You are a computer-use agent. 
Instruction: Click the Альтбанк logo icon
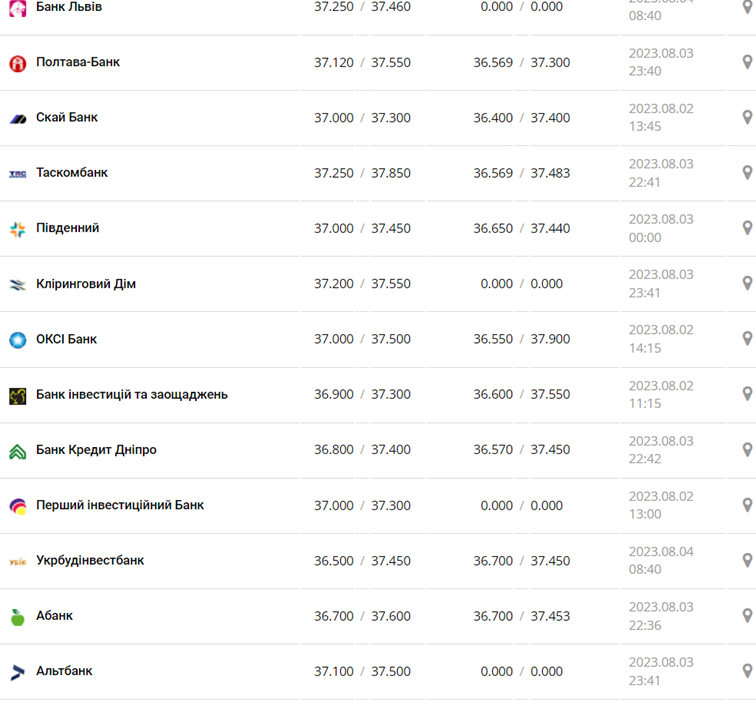click(17, 672)
